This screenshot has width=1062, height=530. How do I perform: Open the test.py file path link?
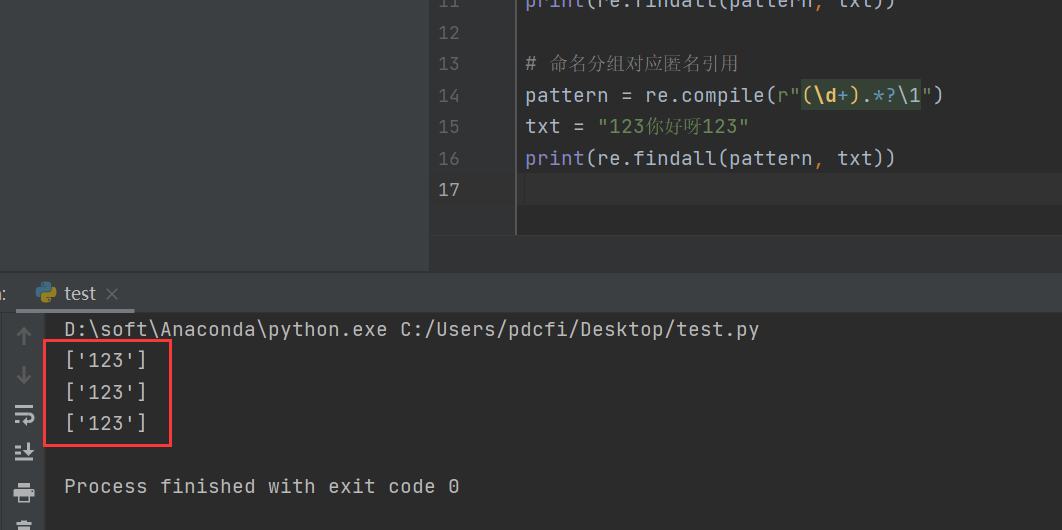point(579,329)
